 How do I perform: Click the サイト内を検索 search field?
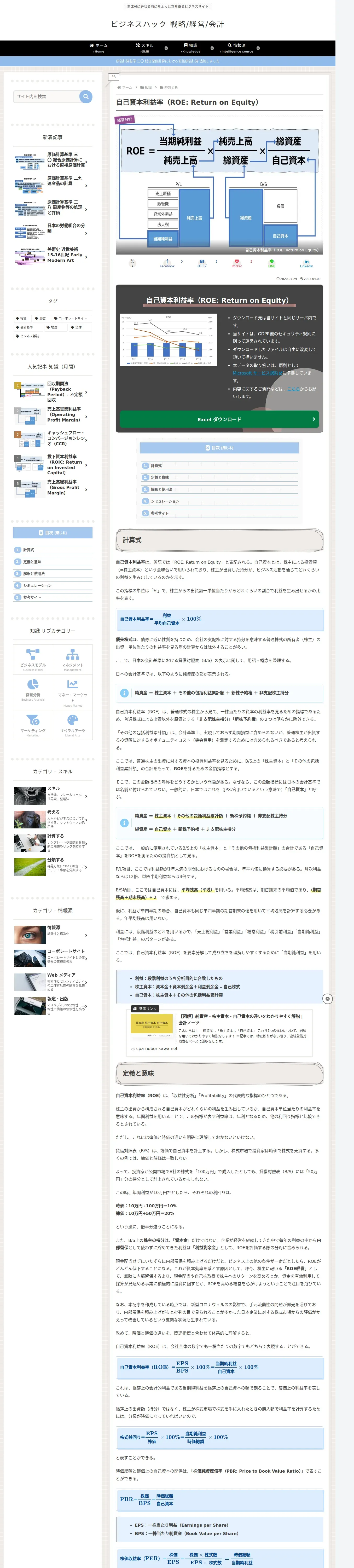click(46, 96)
